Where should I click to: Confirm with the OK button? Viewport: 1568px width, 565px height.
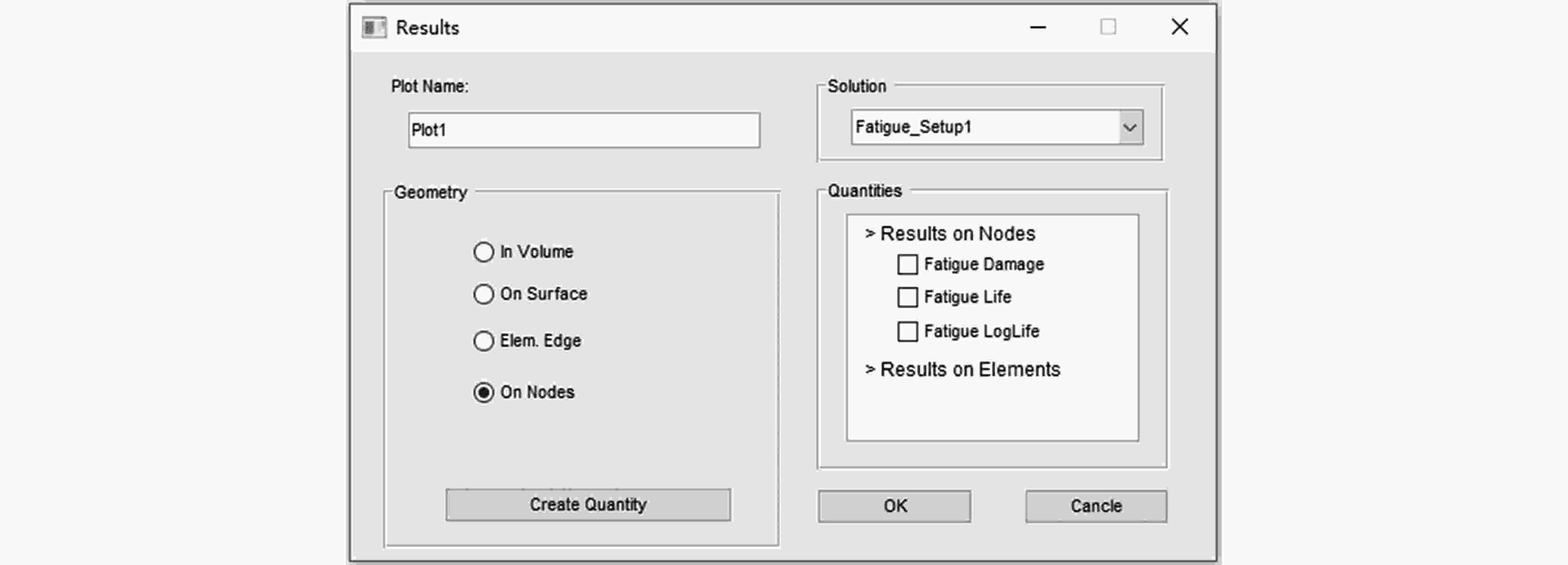point(894,506)
